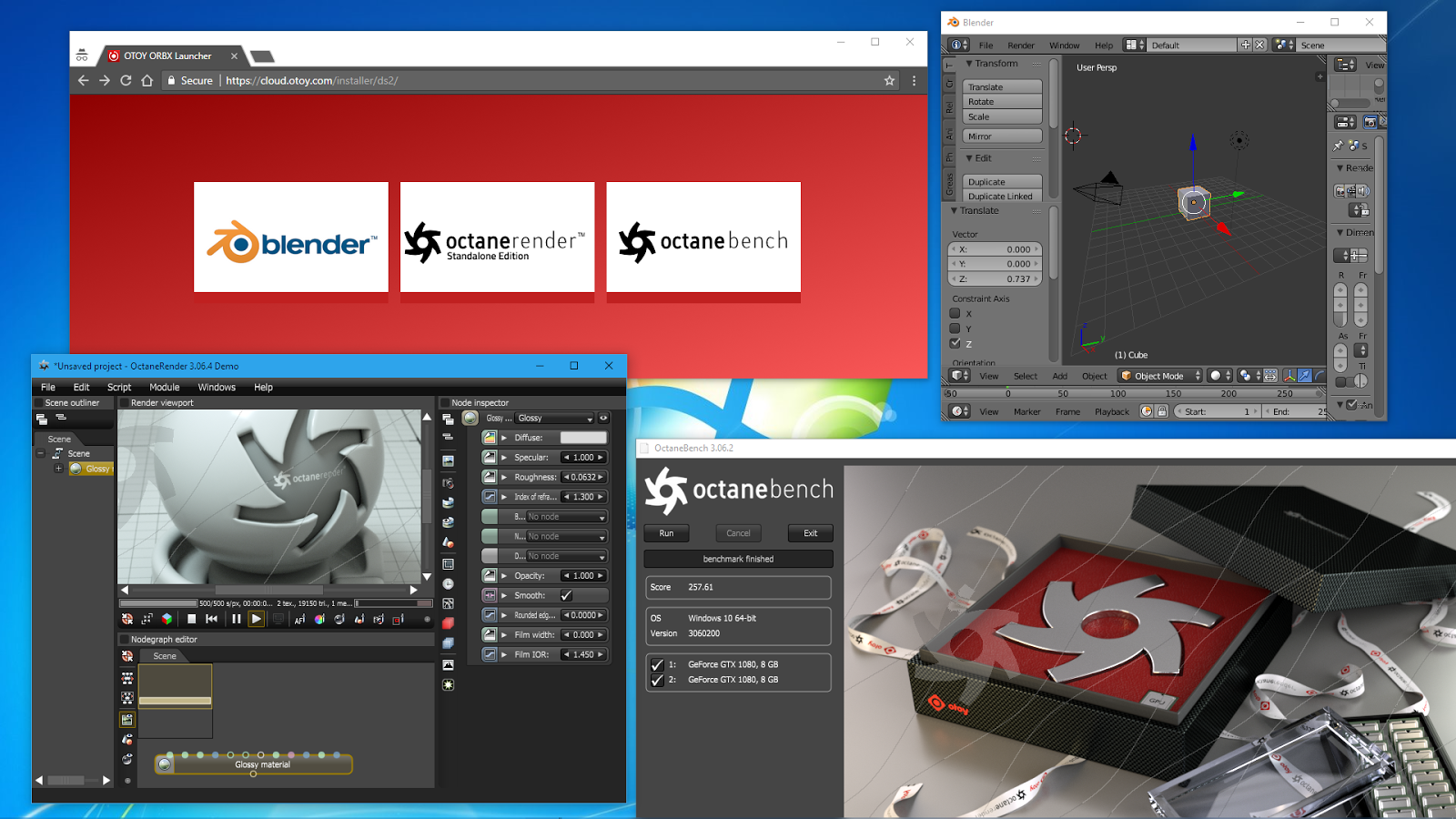The width and height of the screenshot is (1456, 819).
Task: Expand the Specular parameter
Action: [504, 458]
